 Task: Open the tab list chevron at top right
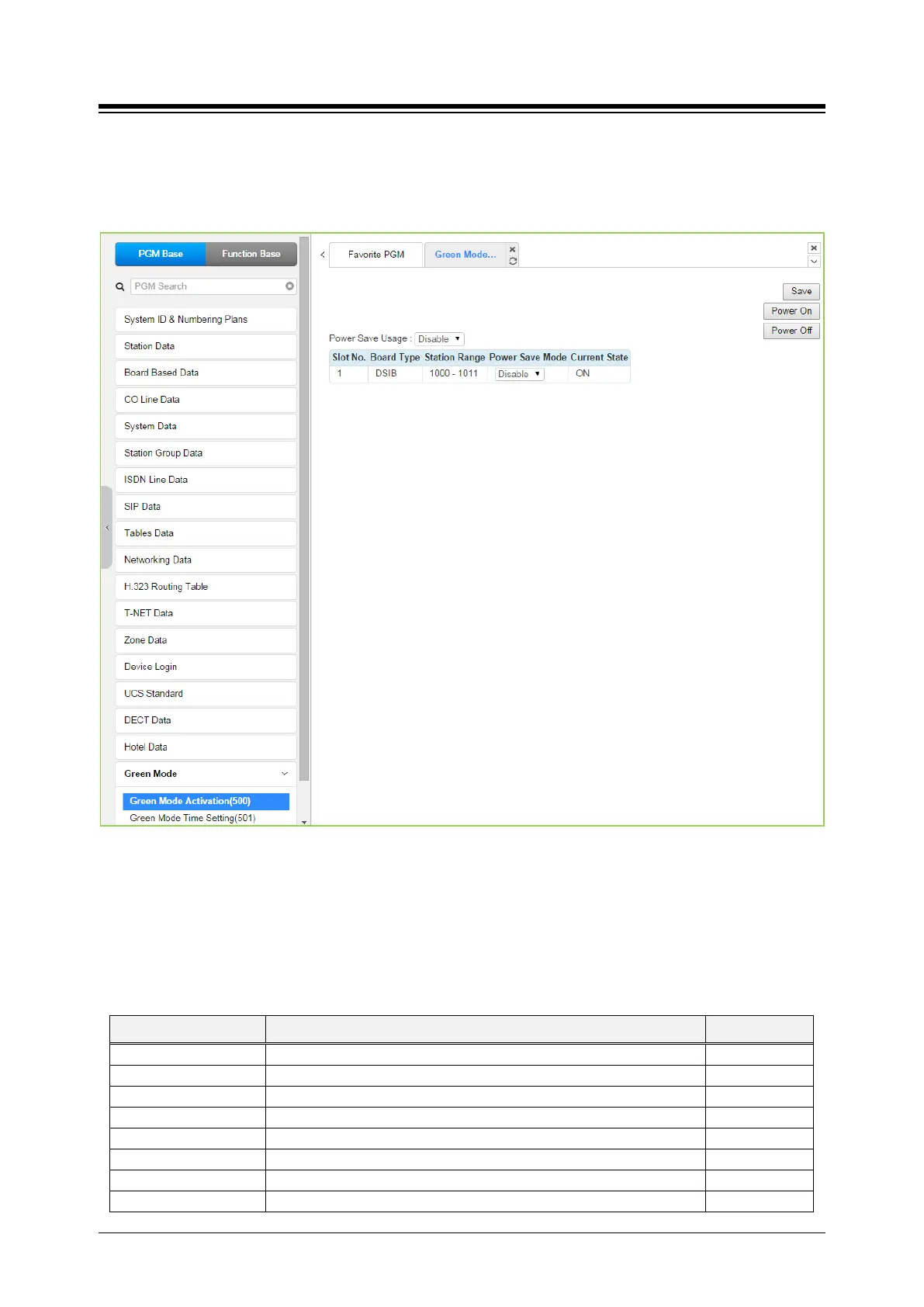click(x=813, y=262)
